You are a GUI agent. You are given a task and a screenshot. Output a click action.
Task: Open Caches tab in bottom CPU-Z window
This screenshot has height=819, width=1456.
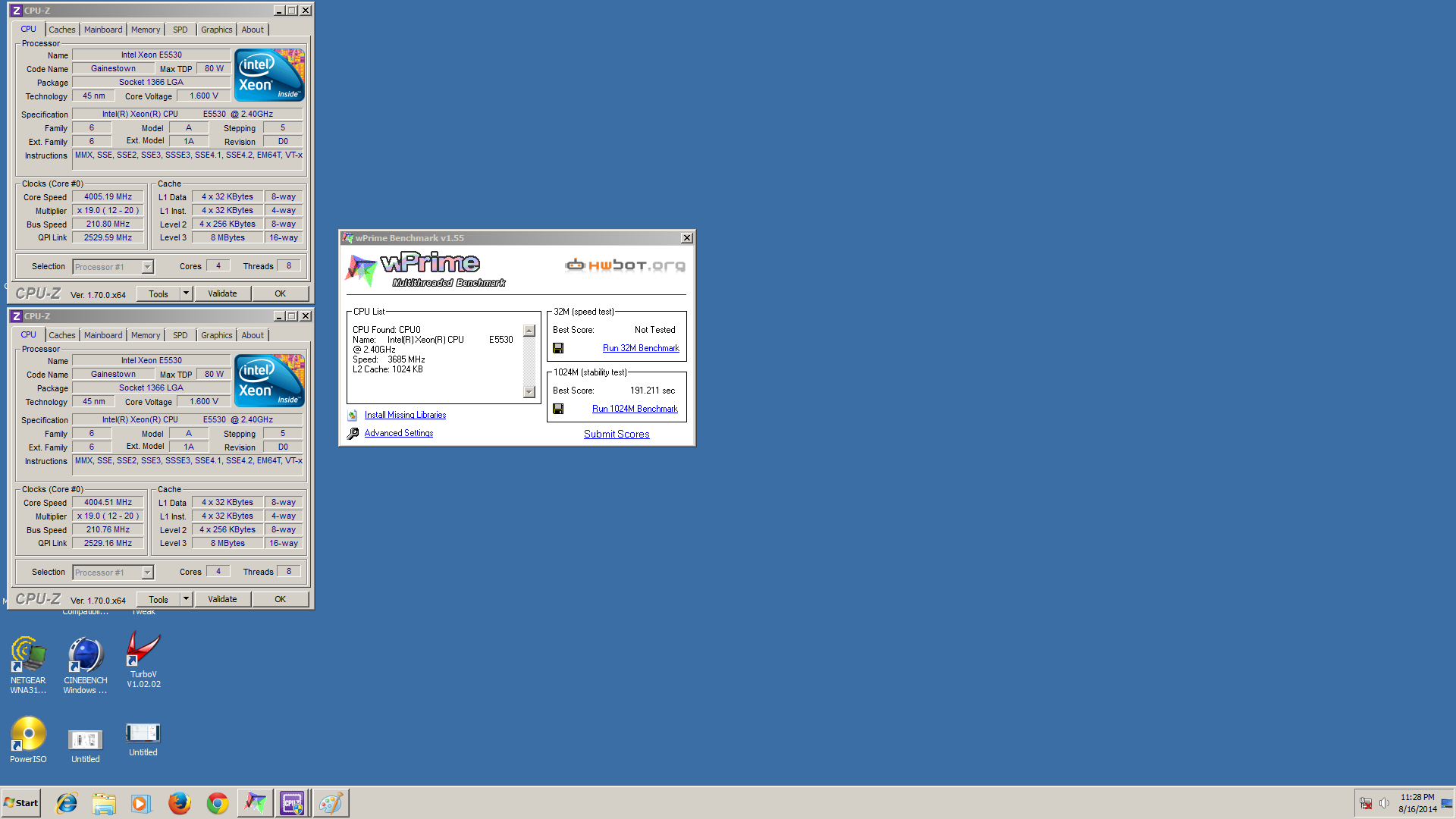tap(62, 335)
